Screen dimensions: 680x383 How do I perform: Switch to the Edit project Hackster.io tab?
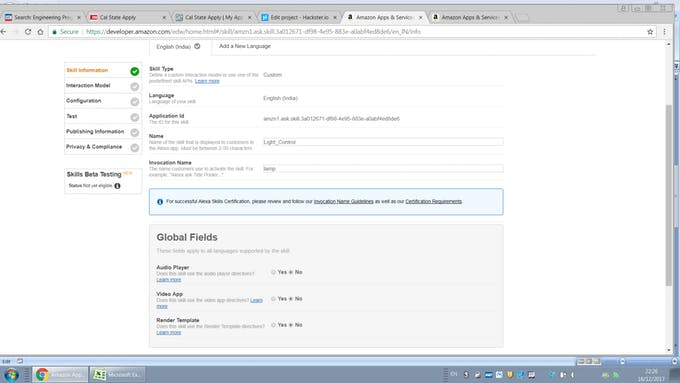click(299, 17)
